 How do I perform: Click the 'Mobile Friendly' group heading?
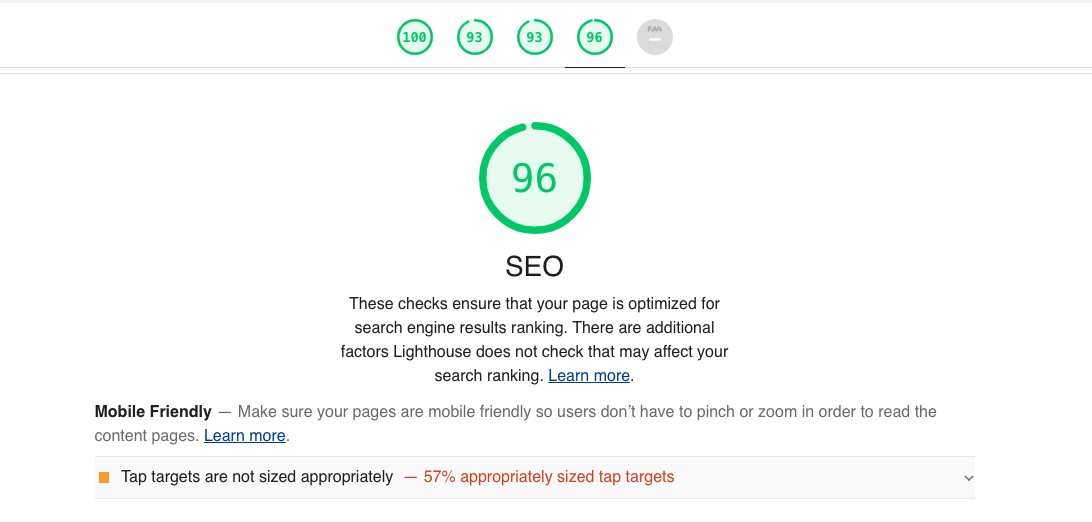click(153, 411)
